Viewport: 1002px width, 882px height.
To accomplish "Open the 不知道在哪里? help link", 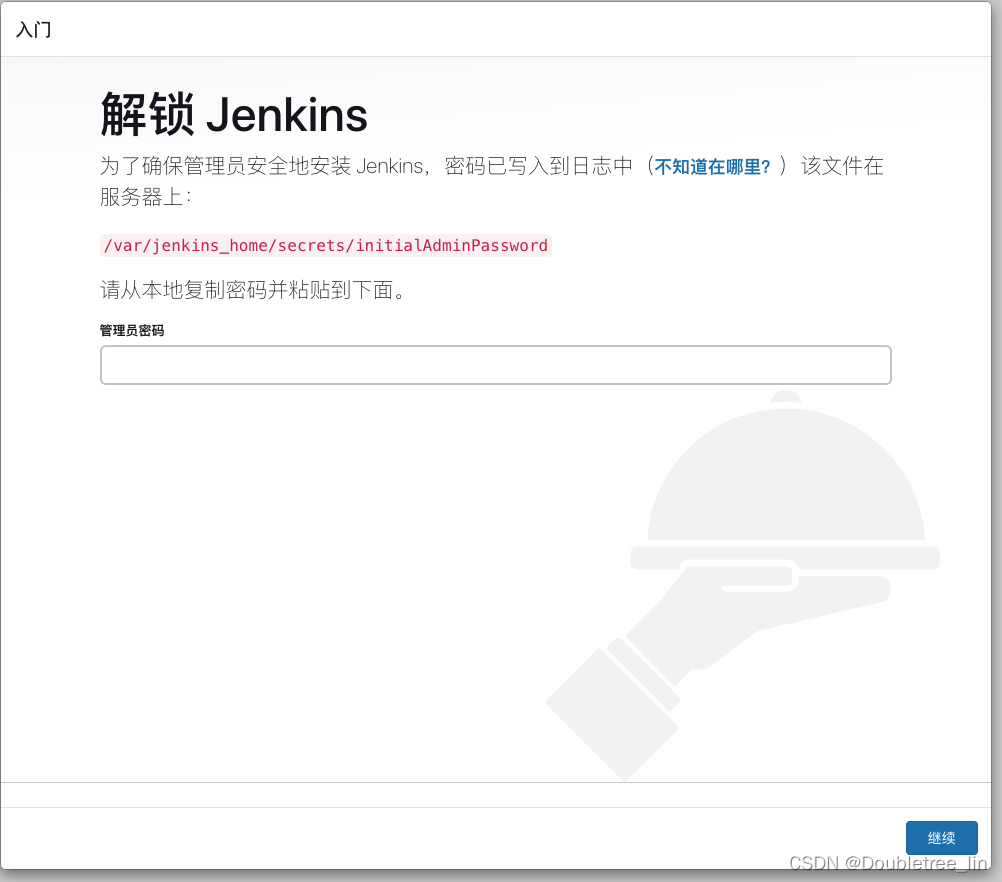I will tap(713, 167).
